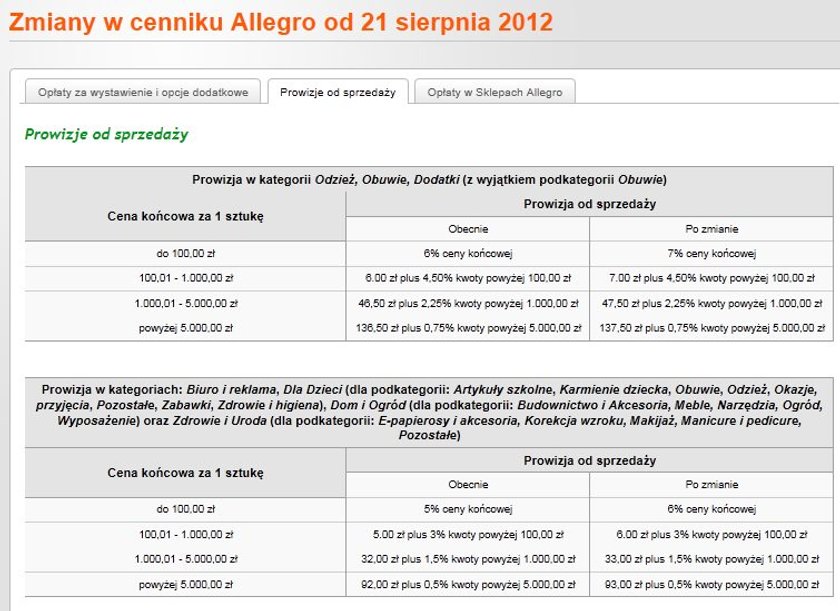Viewport: 840px width, 611px height.
Task: Click cell 5% ceny końcowej
Action: click(x=468, y=509)
